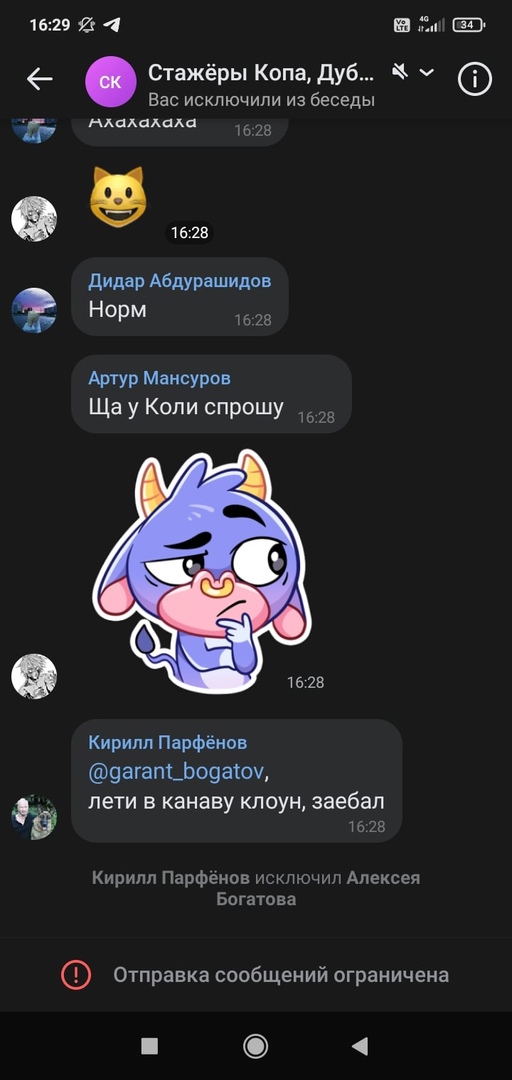The image size is (512, 1080).
Task: Open the purple bull thinking sticker
Action: pos(202,571)
